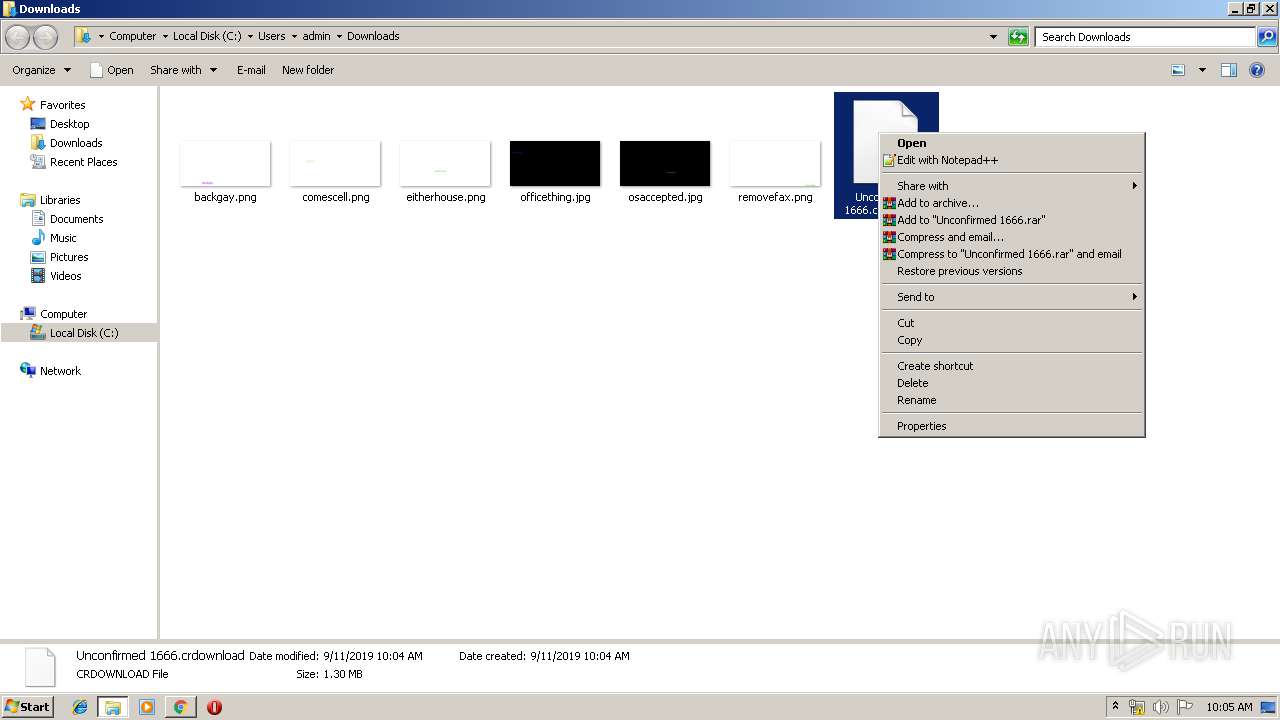Choose Compress and email...
Screen dimensions: 1280x720
1011,237
